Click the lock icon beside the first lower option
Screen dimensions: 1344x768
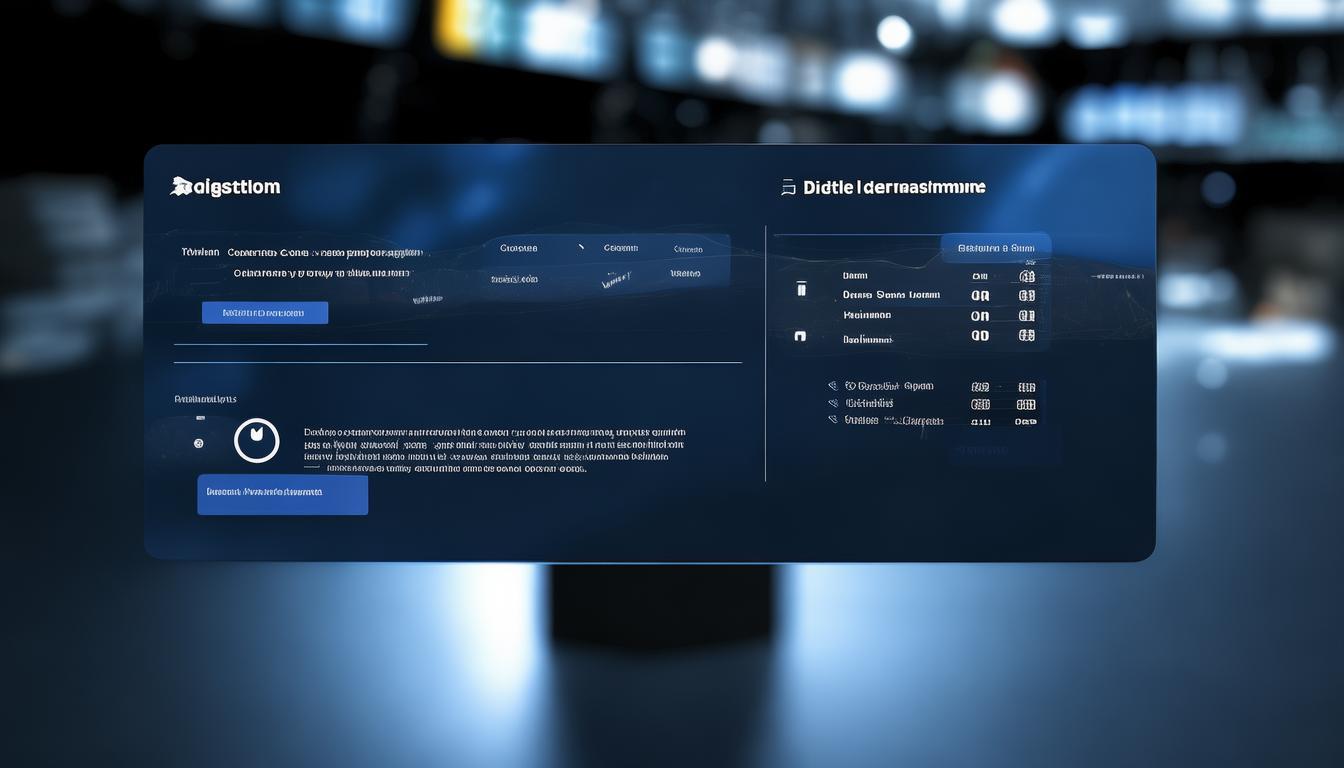(833, 386)
